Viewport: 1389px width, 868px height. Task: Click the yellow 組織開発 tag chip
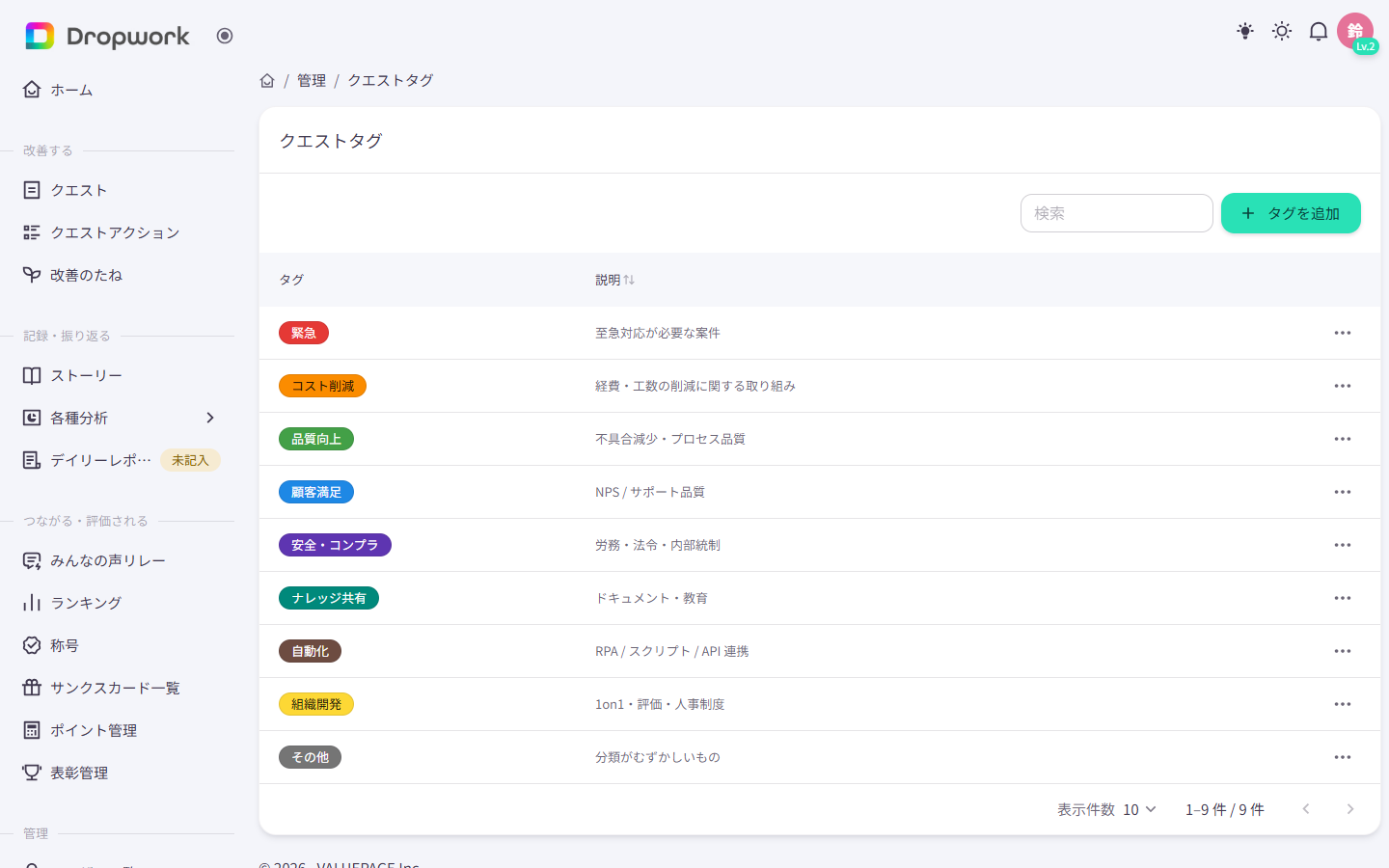(316, 704)
